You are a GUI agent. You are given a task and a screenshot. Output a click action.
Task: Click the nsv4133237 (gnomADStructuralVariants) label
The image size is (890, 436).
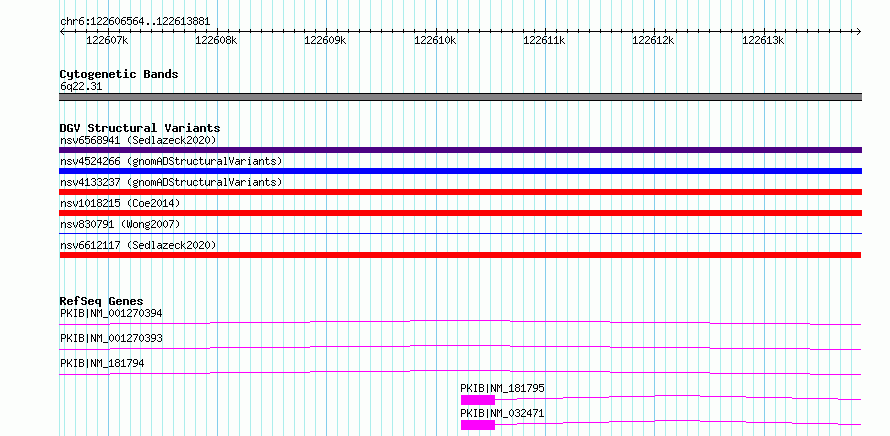(x=171, y=182)
